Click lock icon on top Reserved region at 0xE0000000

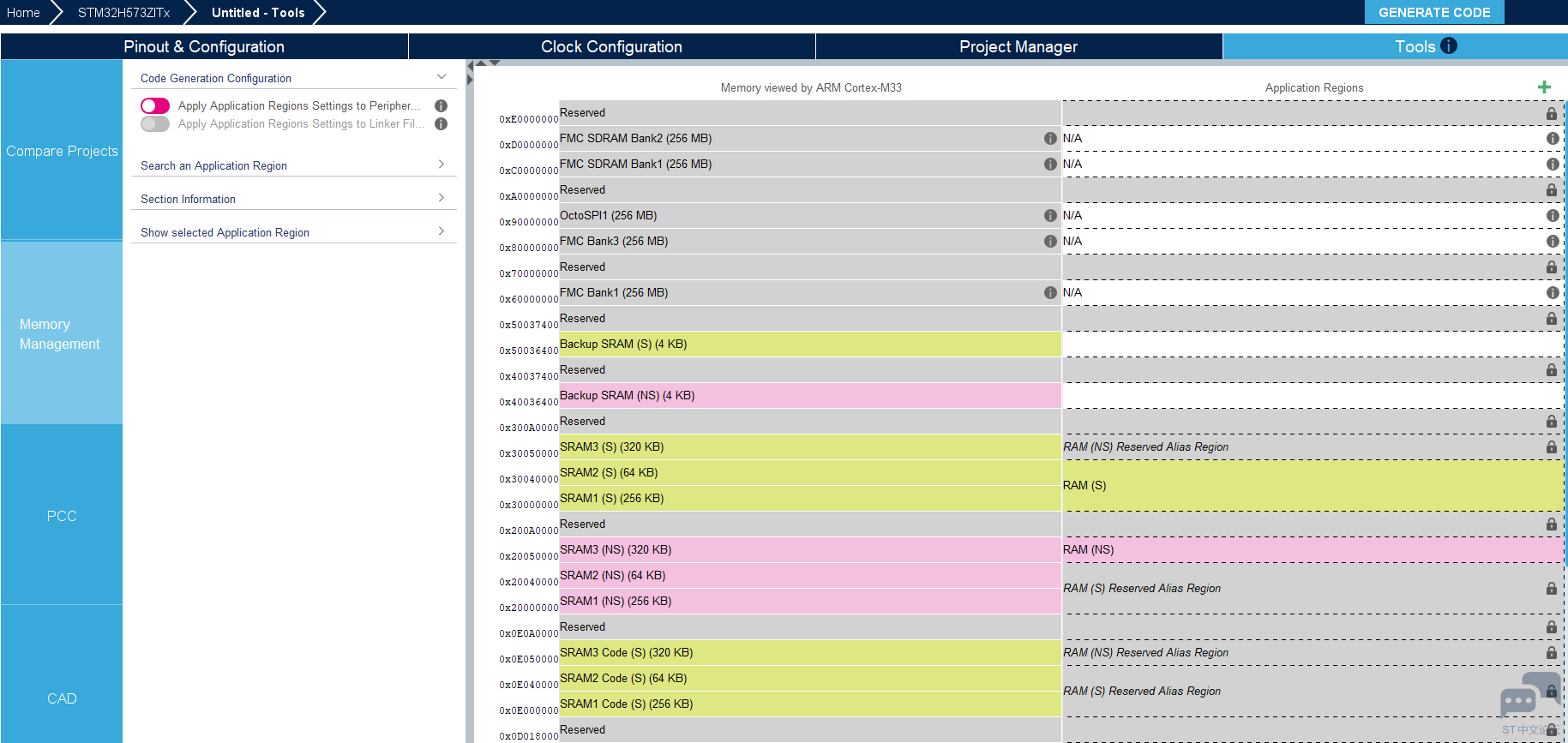coord(1552,113)
